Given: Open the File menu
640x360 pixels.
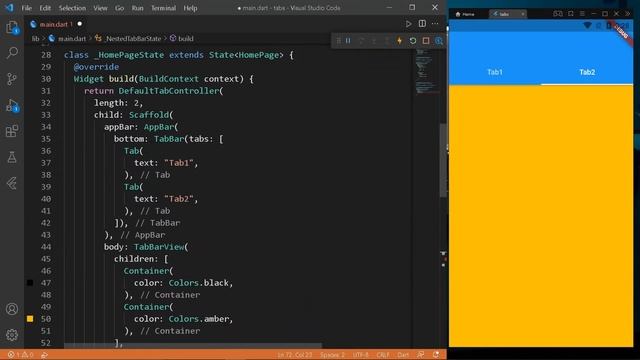Looking at the screenshot, I should pos(27,8).
